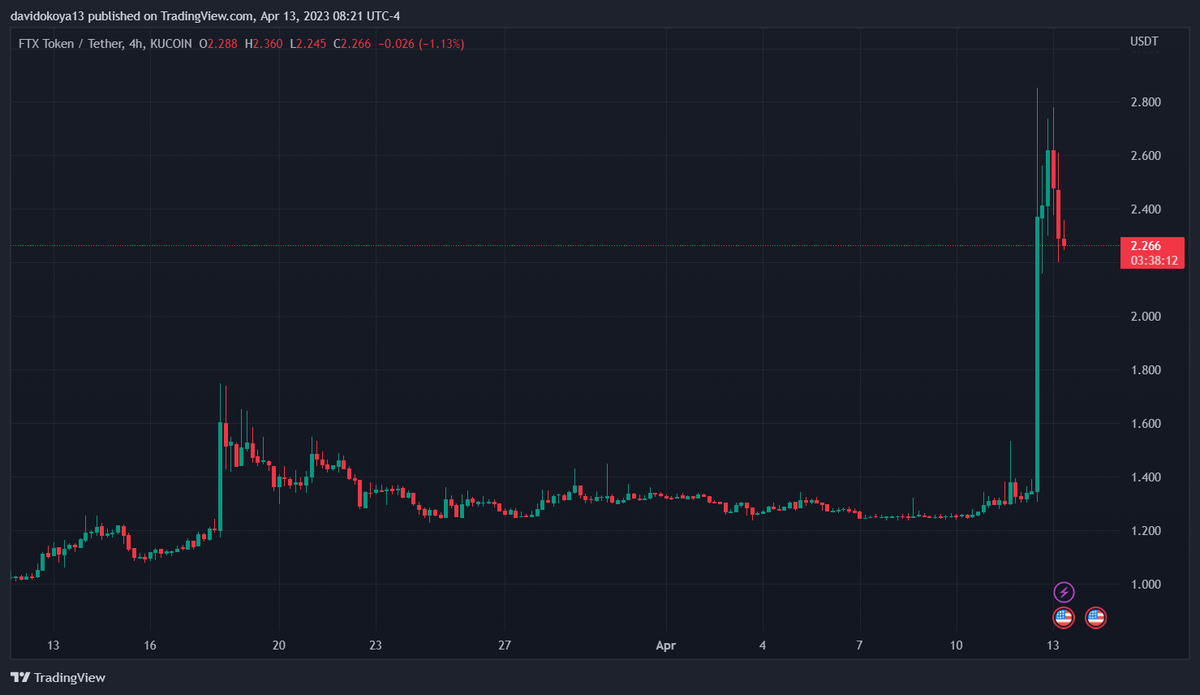1200x695 pixels.
Task: Click the 20 date label on time axis
Action: coord(279,645)
